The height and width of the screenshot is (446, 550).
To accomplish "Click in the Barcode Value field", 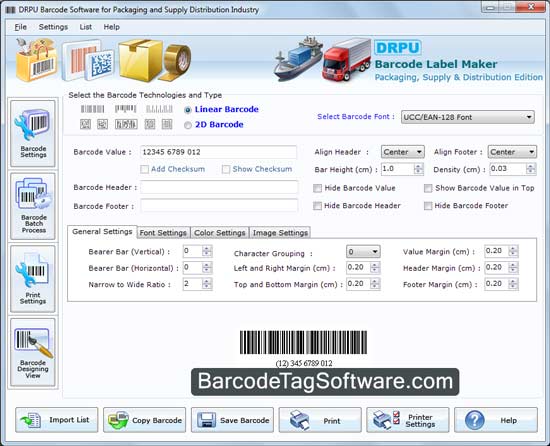I will 219,152.
